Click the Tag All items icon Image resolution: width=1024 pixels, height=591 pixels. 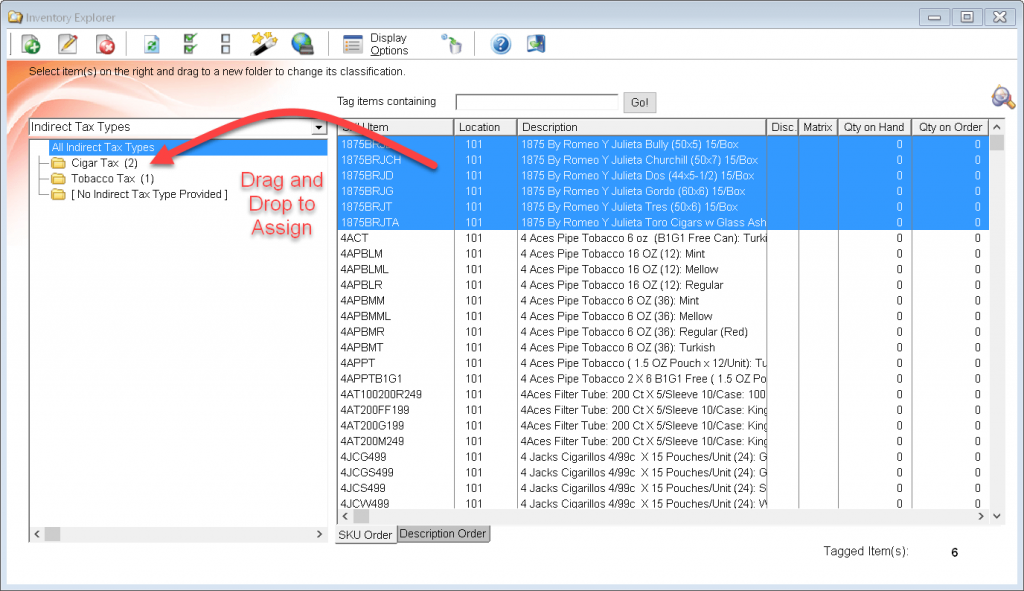click(x=189, y=43)
